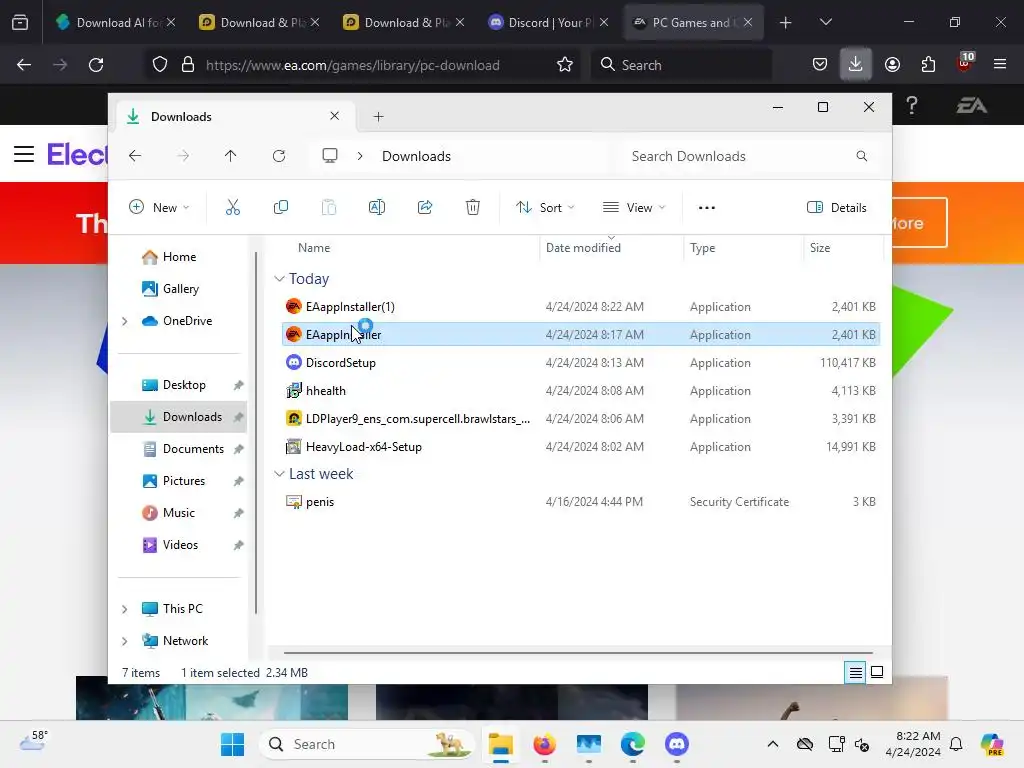This screenshot has width=1024, height=768.
Task: Click the Copy icon in Explorer toolbar
Action: pyautogui.click(x=281, y=208)
